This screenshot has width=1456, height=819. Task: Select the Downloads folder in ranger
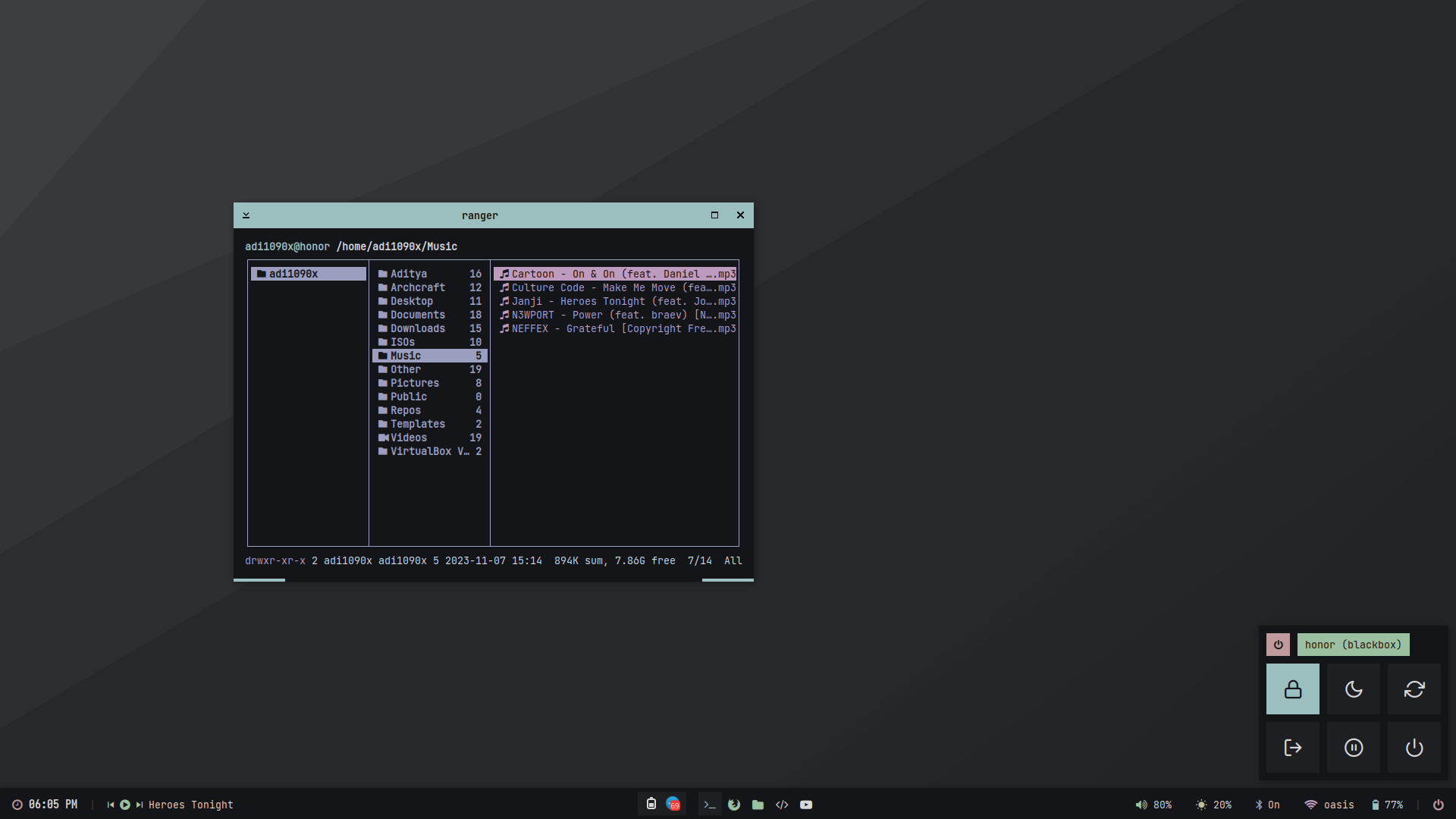coord(418,328)
